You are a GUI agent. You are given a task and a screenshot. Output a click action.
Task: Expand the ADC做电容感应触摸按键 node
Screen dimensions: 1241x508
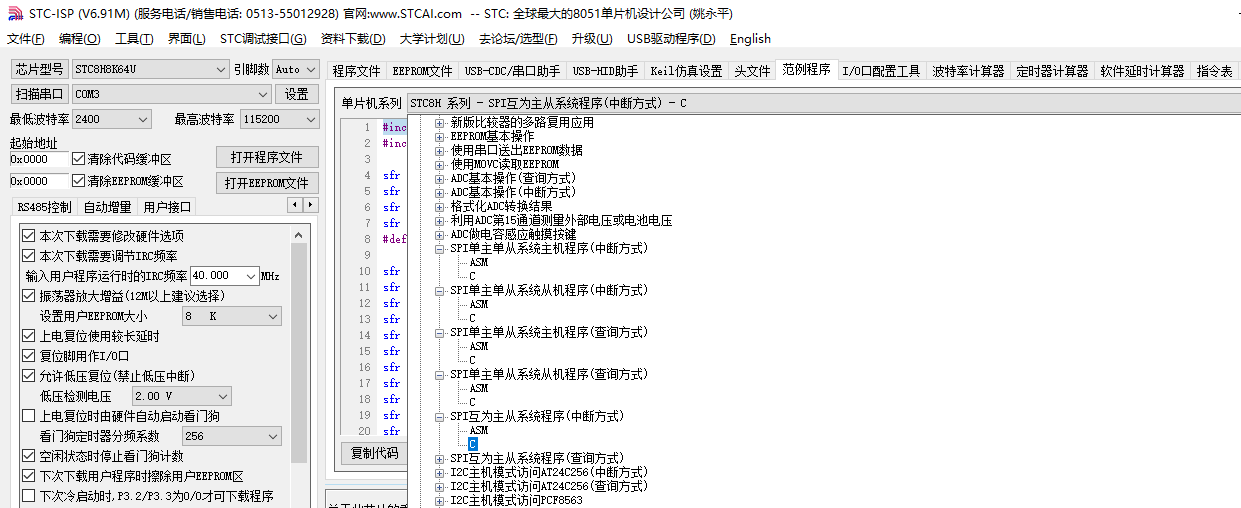pyautogui.click(x=440, y=234)
